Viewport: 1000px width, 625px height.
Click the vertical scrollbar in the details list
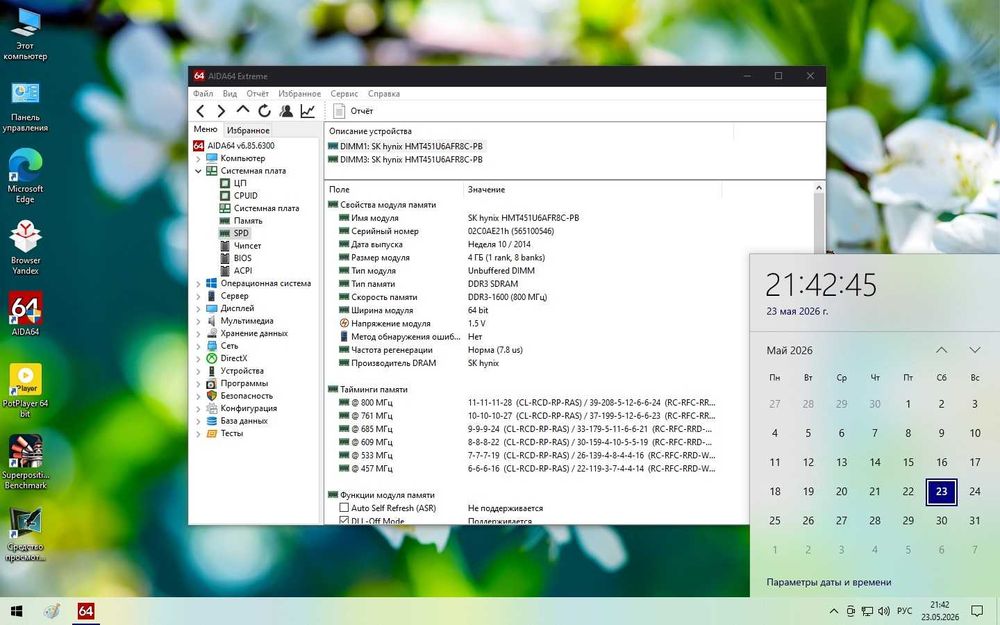(x=819, y=224)
